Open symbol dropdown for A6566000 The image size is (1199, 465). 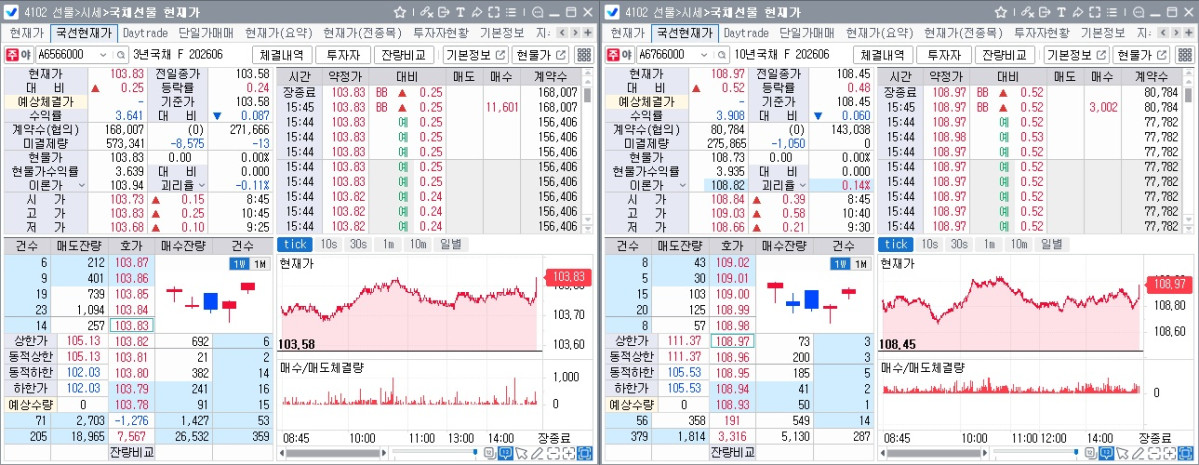103,55
